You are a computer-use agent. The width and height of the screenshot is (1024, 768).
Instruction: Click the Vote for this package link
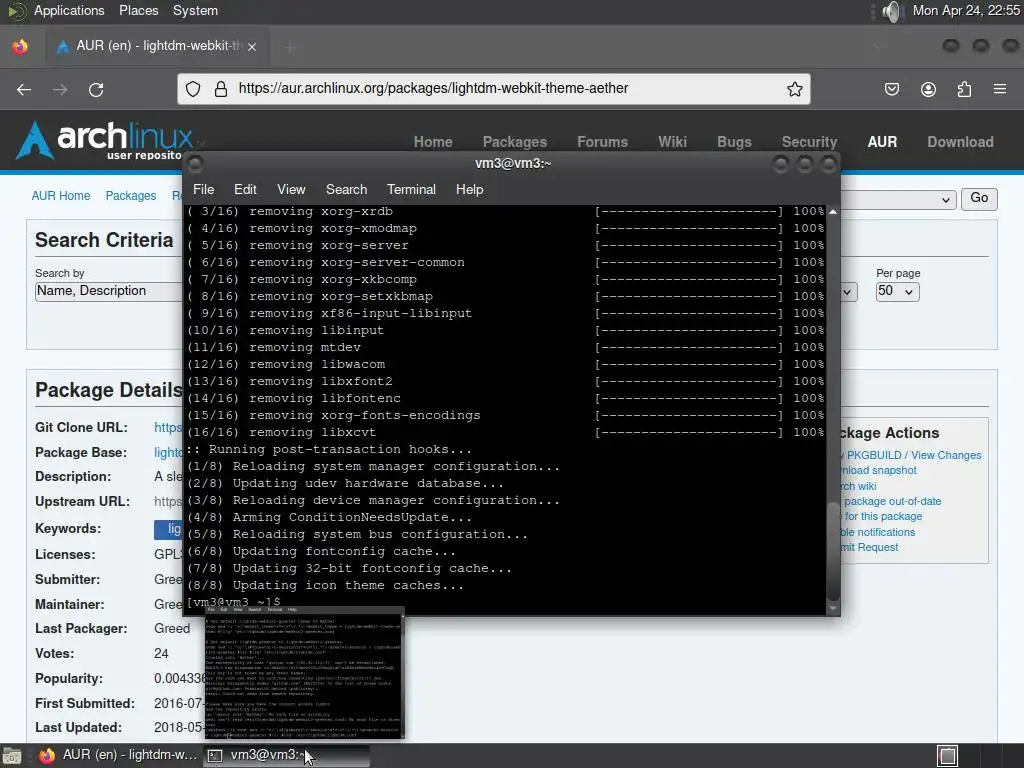pos(882,517)
